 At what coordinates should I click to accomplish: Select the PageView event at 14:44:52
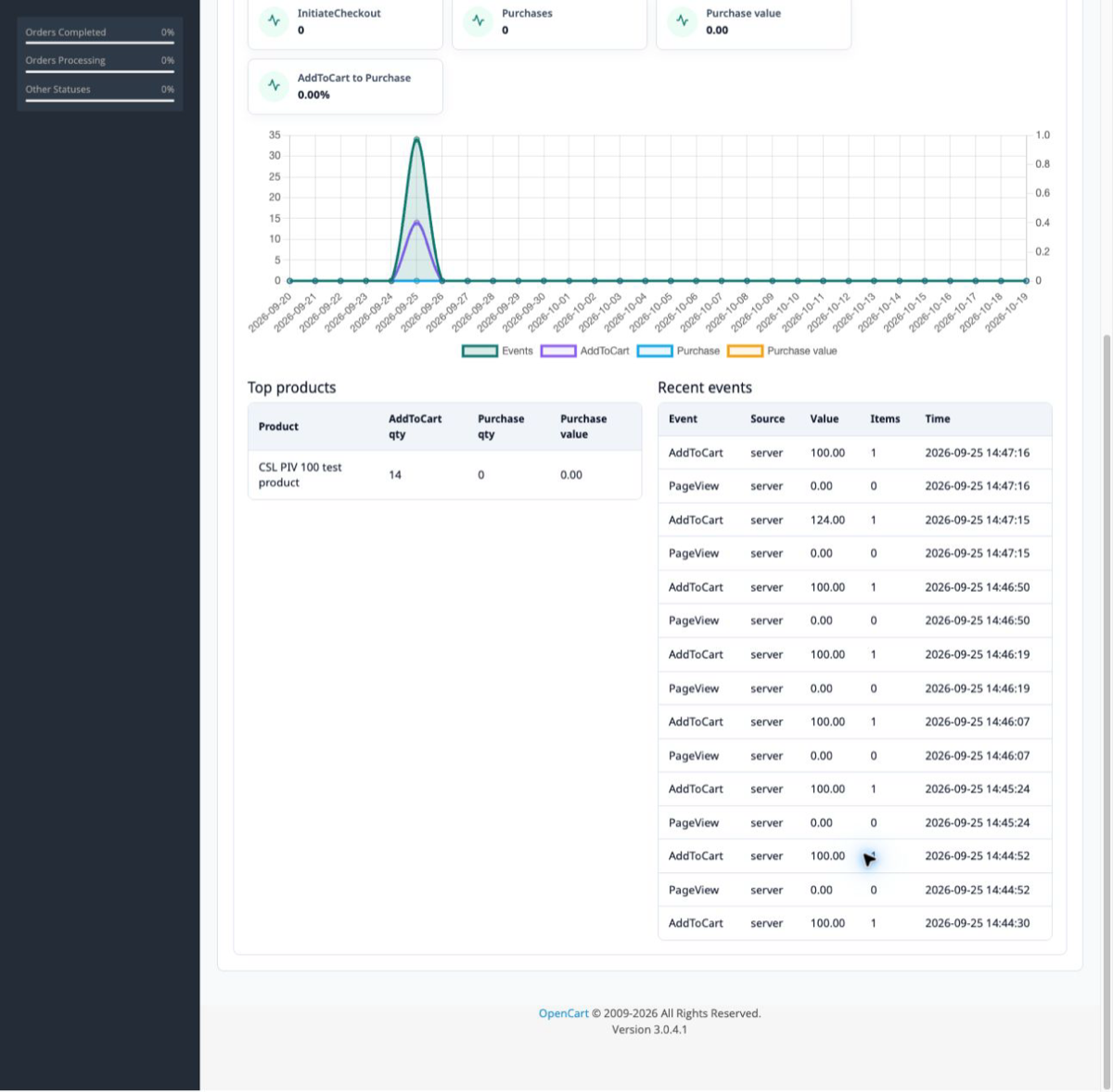click(694, 890)
